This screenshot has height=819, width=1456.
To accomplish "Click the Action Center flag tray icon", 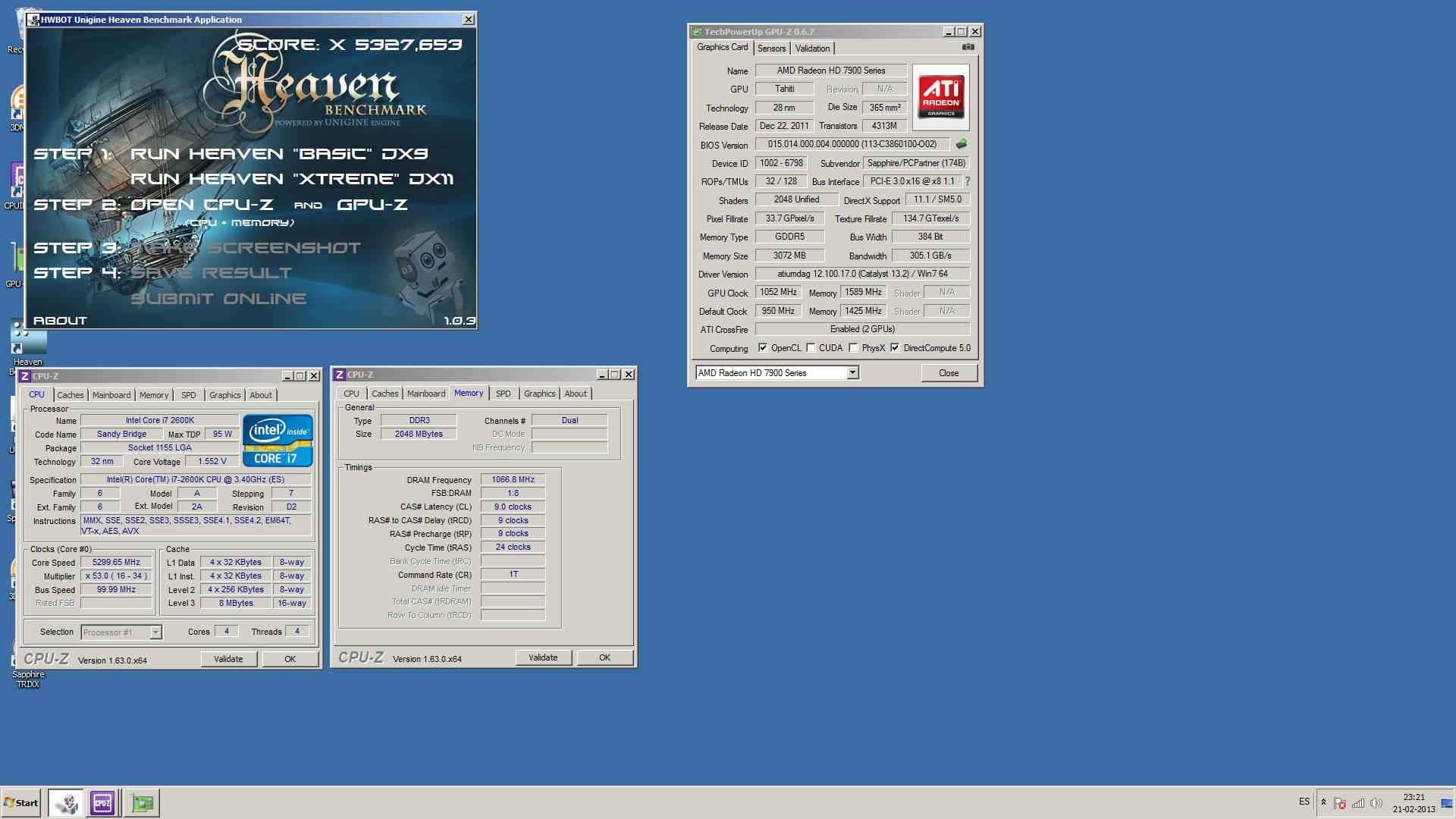I will [1340, 803].
